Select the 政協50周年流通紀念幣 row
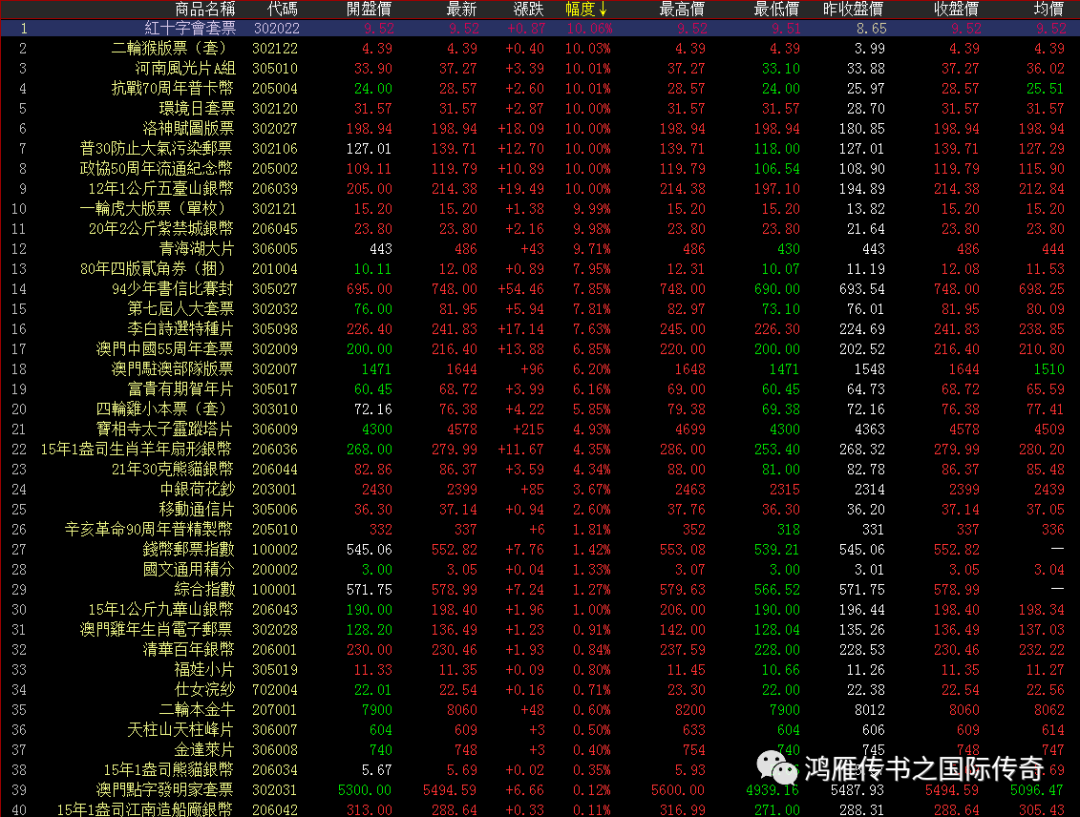This screenshot has height=817, width=1080. 540,169
